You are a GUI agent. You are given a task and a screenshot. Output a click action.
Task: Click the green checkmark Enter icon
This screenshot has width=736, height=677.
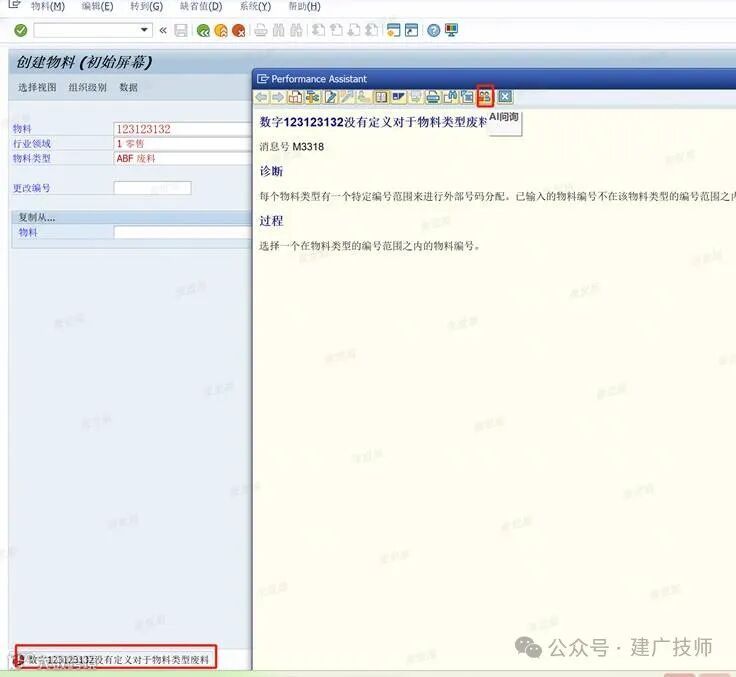point(21,31)
